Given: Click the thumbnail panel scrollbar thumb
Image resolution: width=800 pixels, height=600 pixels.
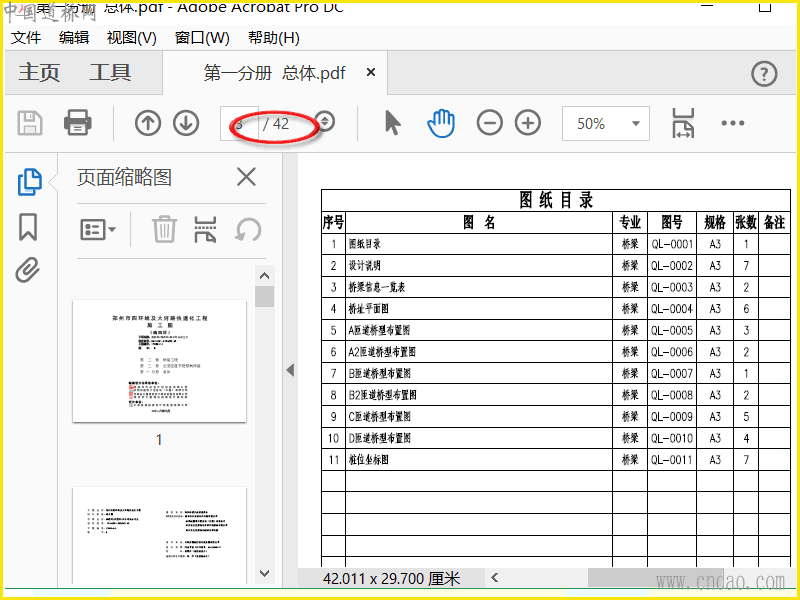Looking at the screenshot, I should click(264, 296).
